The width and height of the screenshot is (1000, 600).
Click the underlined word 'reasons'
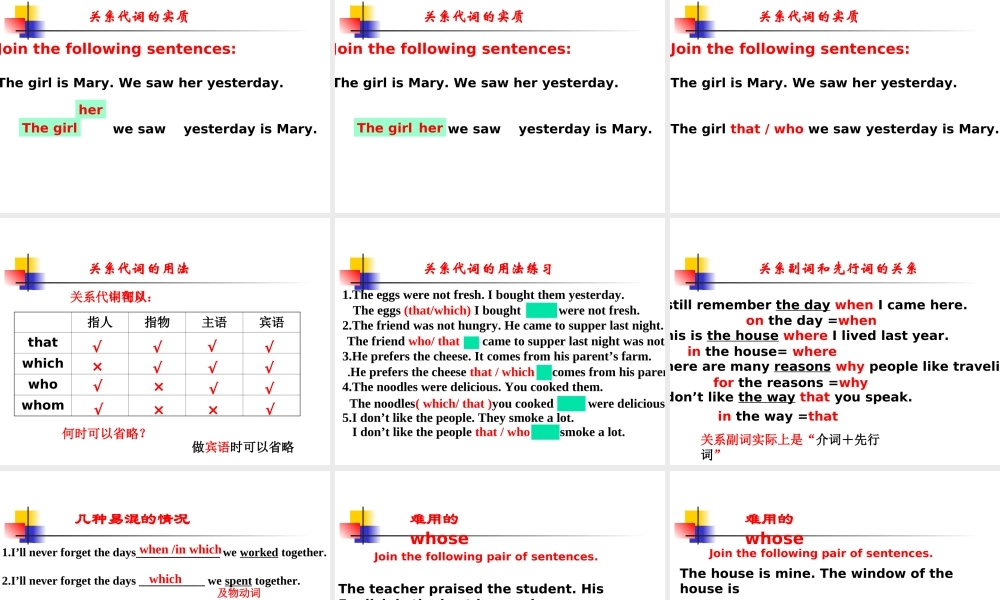(x=802, y=367)
